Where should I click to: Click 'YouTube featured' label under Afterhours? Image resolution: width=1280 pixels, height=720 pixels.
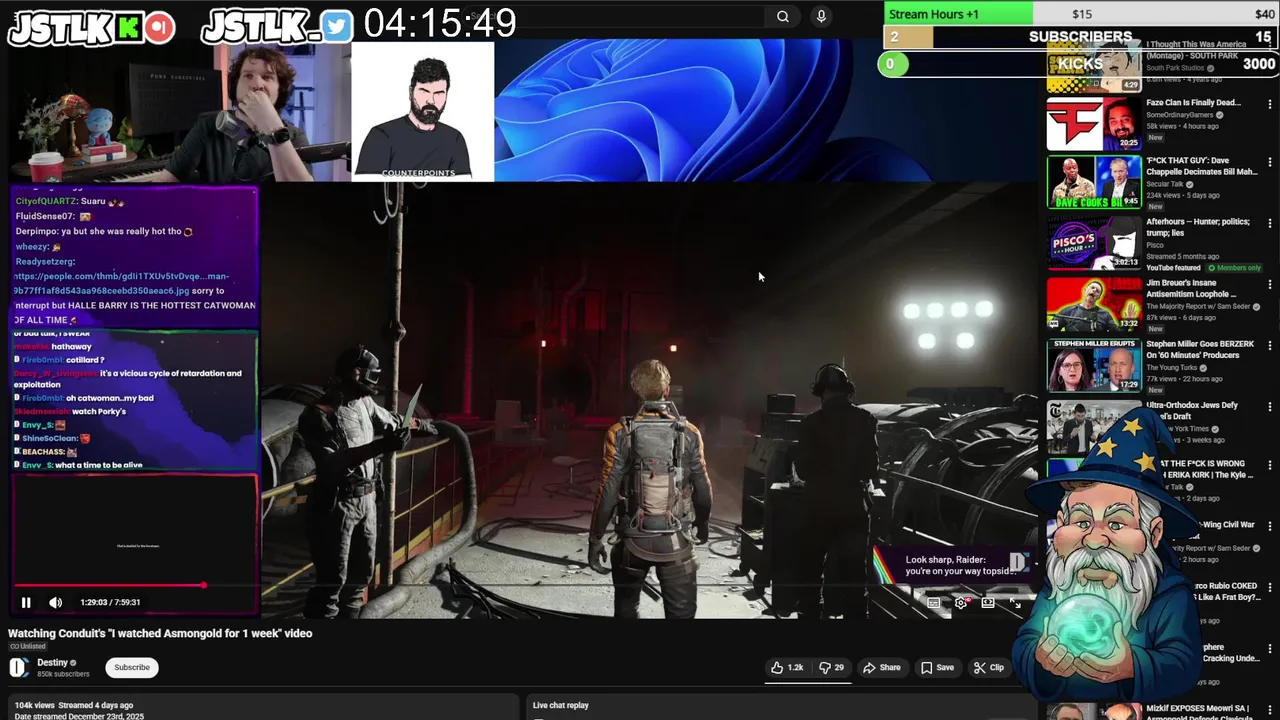(x=1173, y=268)
